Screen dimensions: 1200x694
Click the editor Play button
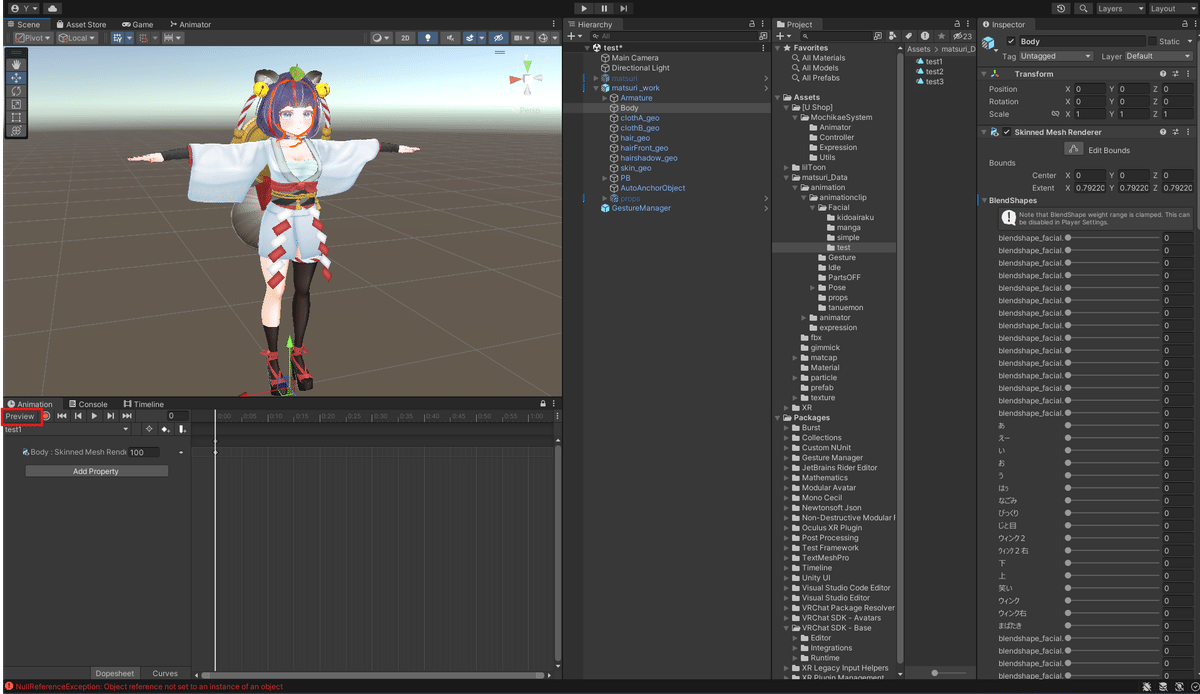point(586,8)
